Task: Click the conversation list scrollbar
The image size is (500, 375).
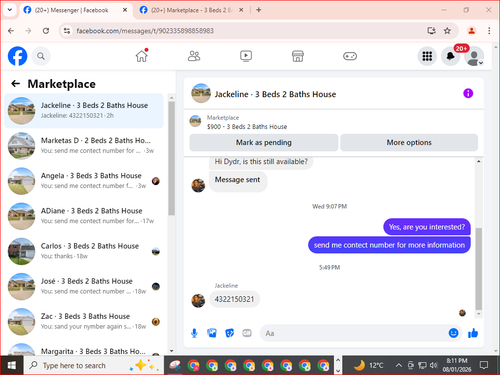Action: pyautogui.click(x=171, y=158)
